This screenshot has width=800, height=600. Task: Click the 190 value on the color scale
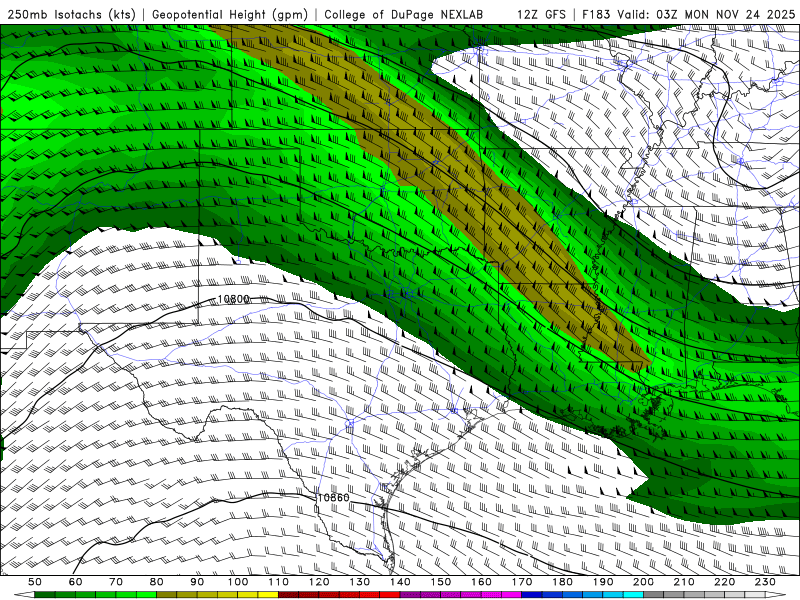click(603, 582)
